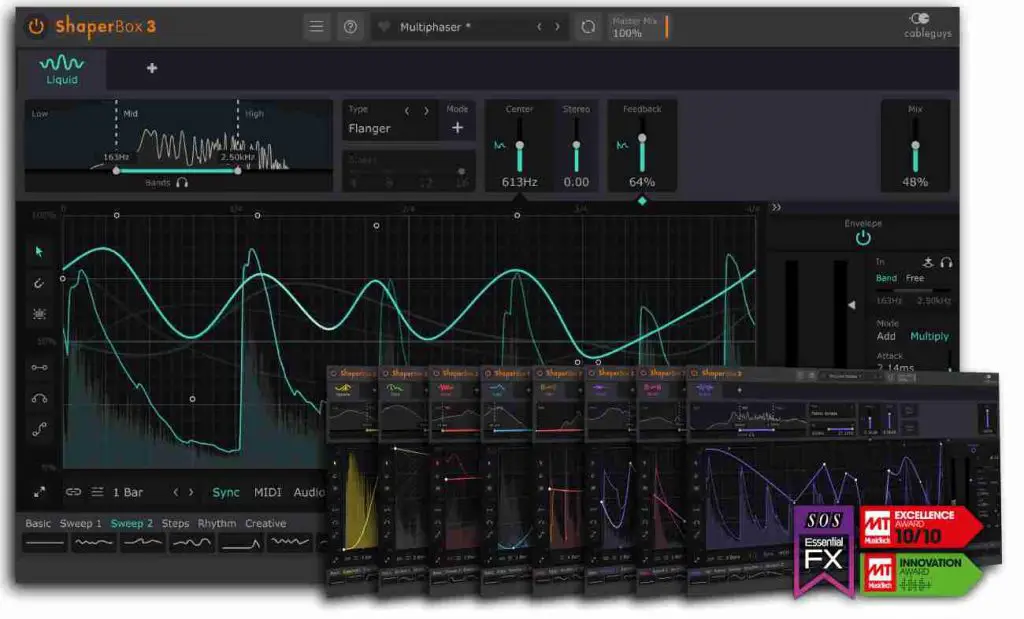Screen dimensions: 1024x619
Task: Increase LFO length with right arrow
Action: pyautogui.click(x=191, y=492)
